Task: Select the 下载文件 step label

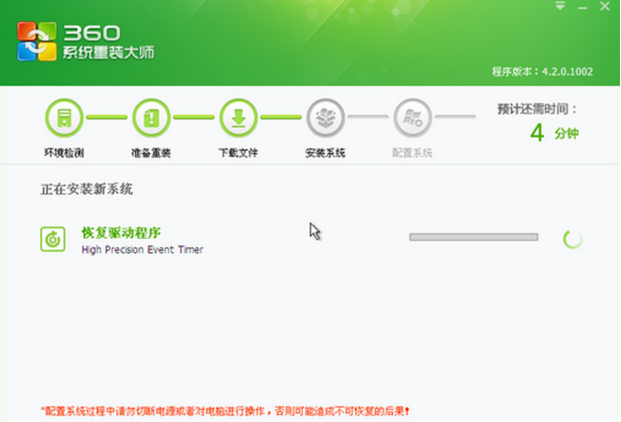Action: [x=238, y=154]
